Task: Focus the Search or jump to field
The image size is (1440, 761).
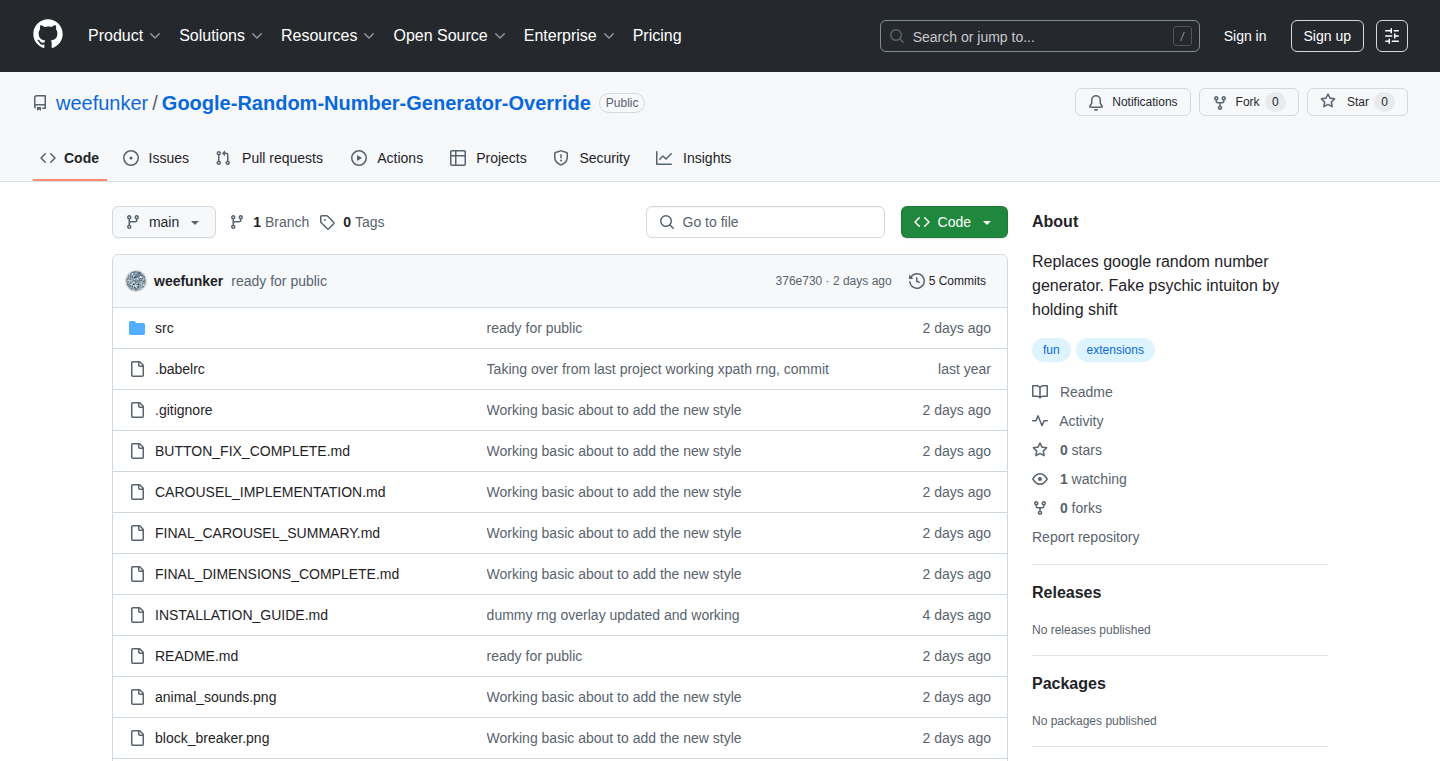Action: tap(1040, 36)
